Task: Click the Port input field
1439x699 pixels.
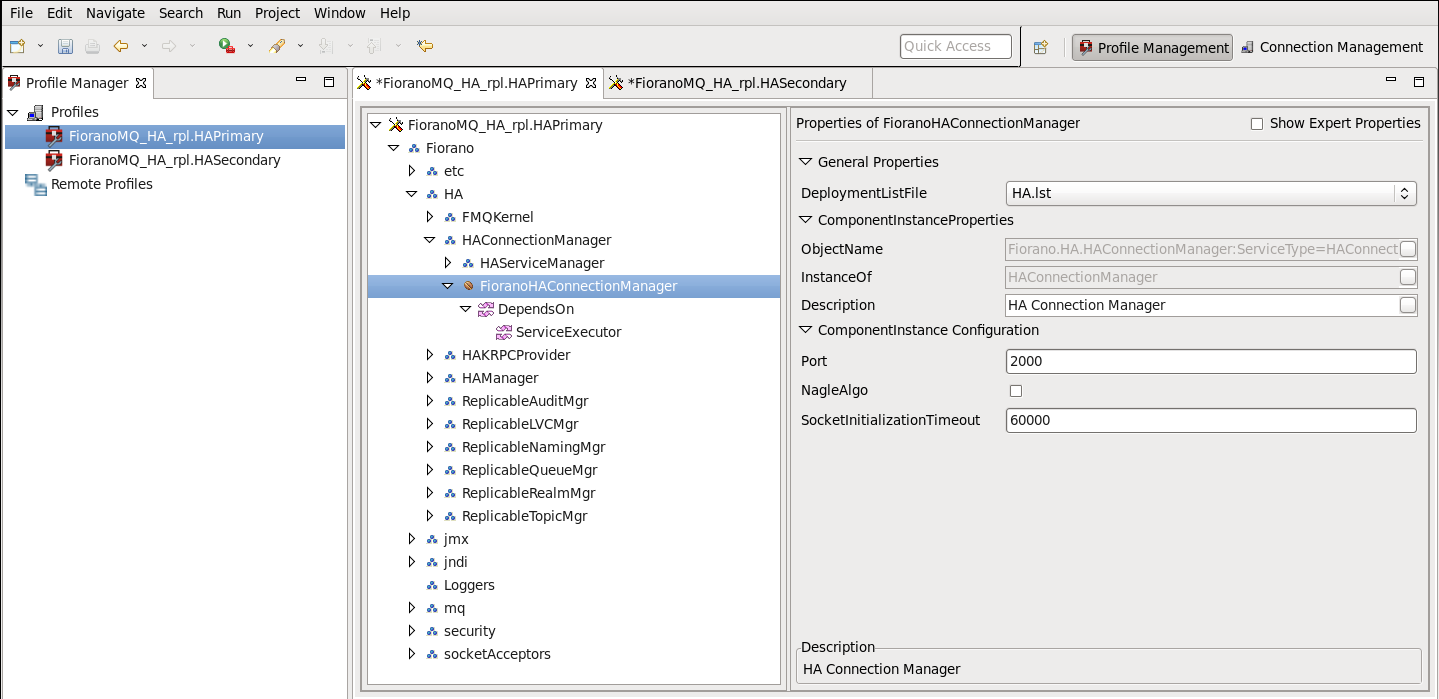Action: [x=1211, y=361]
